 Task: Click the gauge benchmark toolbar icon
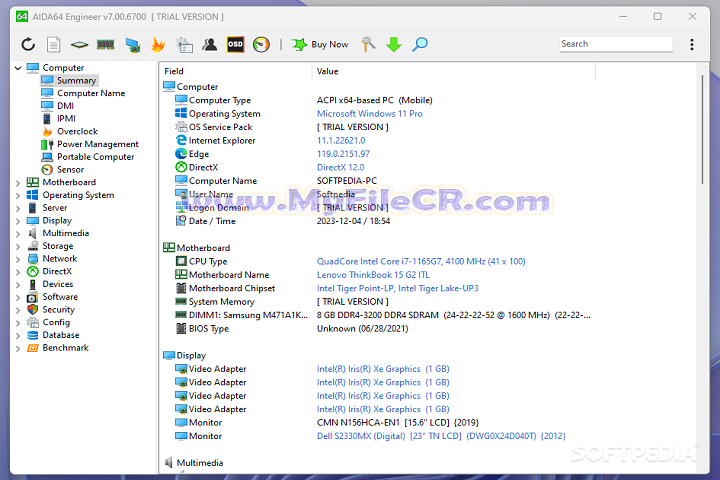261,45
